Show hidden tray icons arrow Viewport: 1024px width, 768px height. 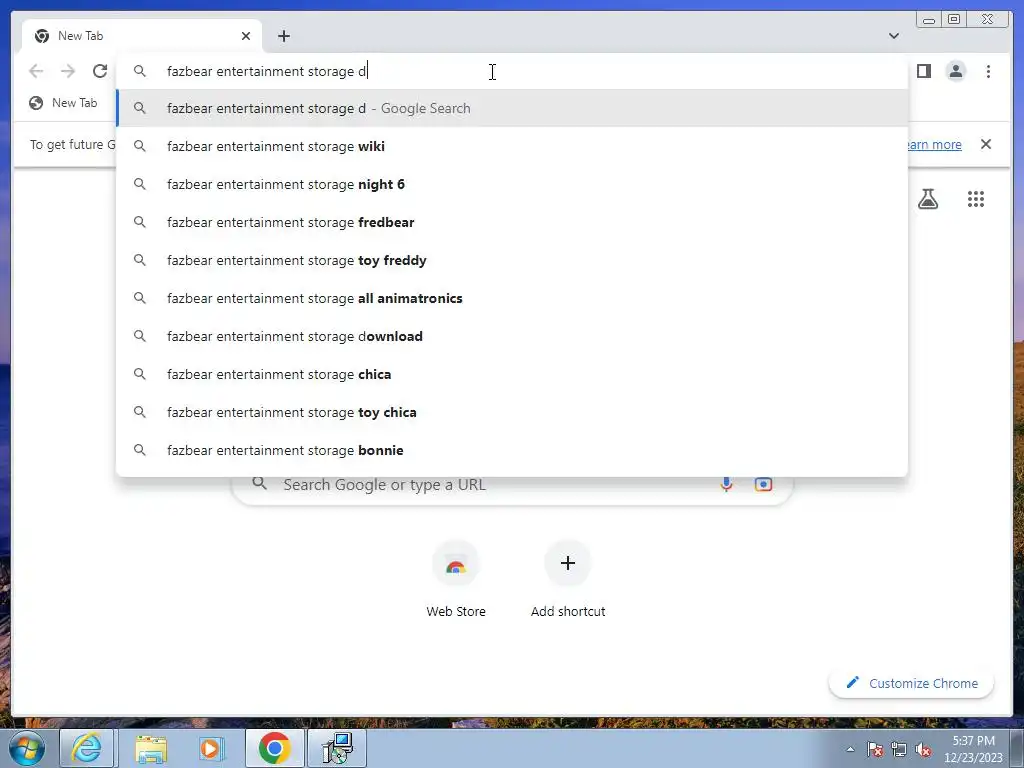[850, 749]
